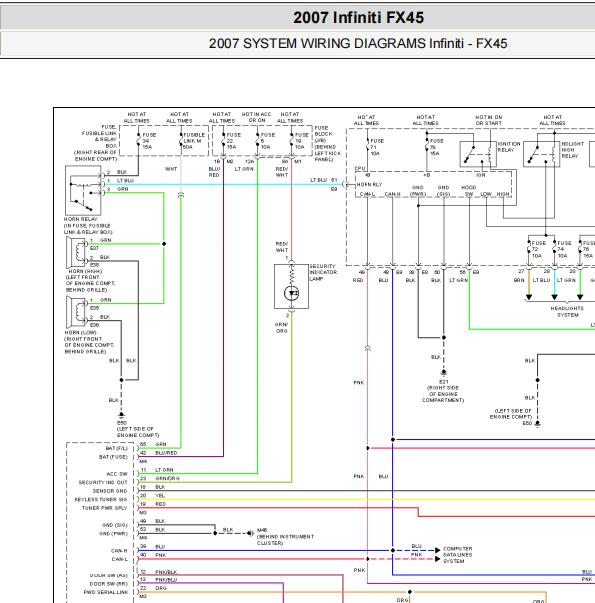
Task: Click the "ACC SW" terminal label
Action: [117, 474]
